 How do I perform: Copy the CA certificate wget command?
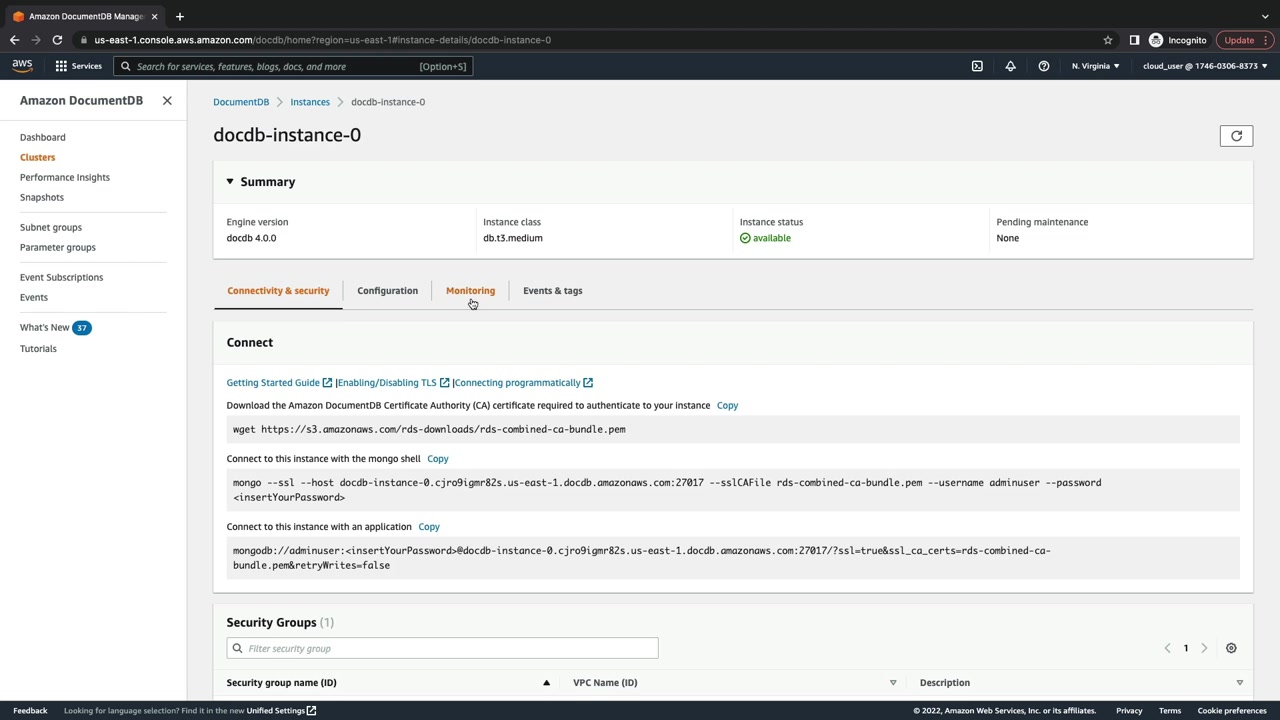click(x=727, y=406)
